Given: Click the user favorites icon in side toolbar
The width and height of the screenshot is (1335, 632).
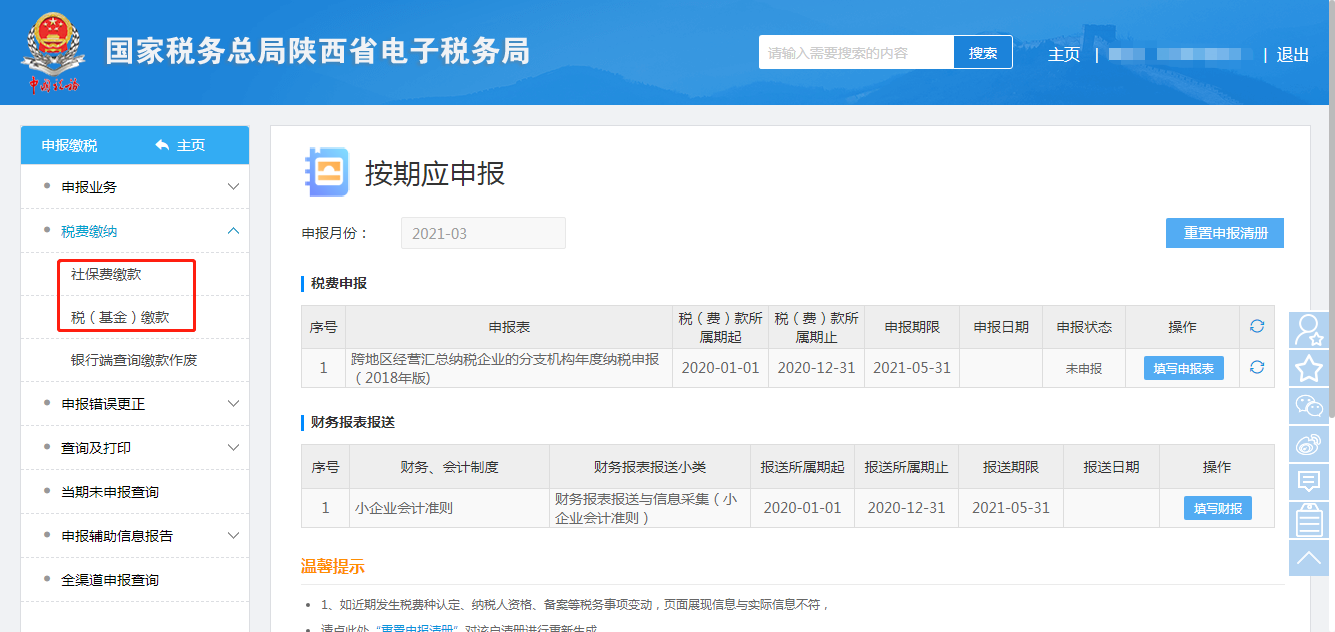Looking at the screenshot, I should (x=1309, y=330).
